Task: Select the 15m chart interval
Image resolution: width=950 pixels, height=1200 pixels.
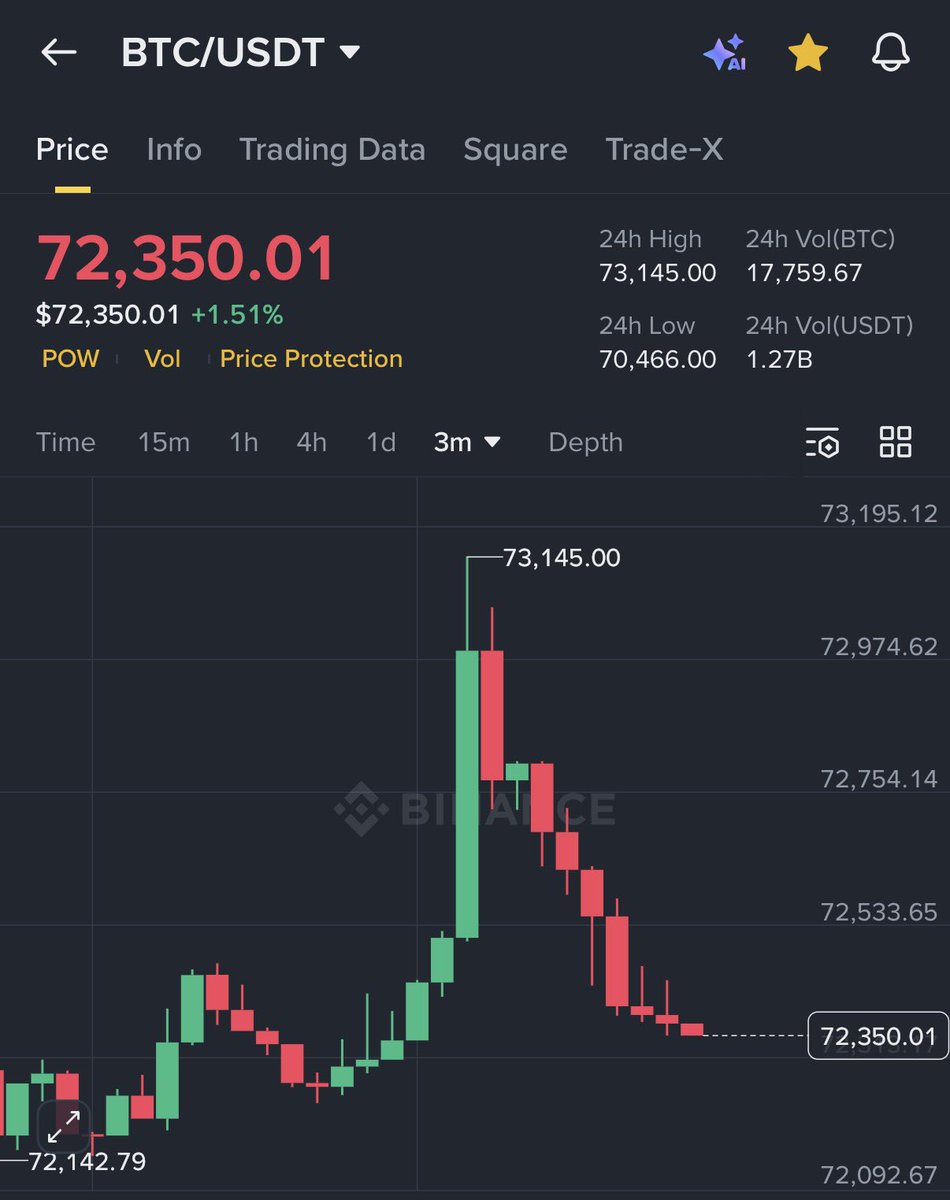Action: pyautogui.click(x=164, y=442)
